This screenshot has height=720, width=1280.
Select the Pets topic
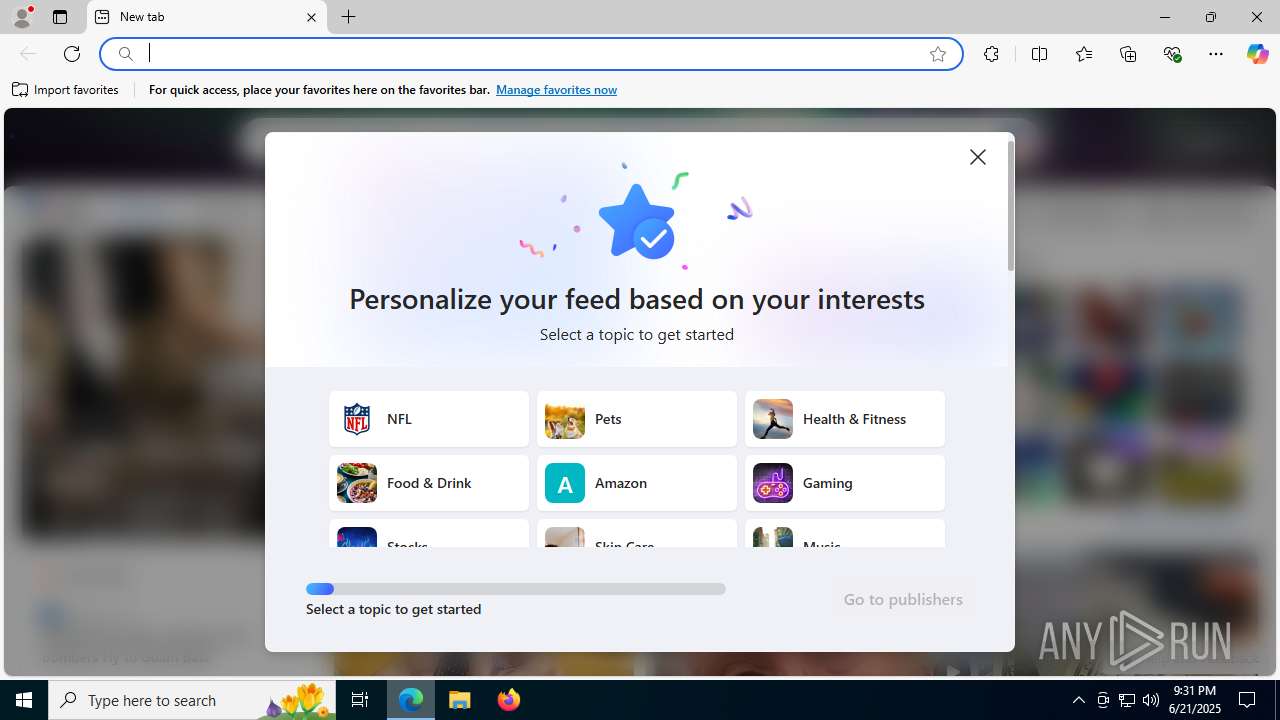click(x=637, y=419)
